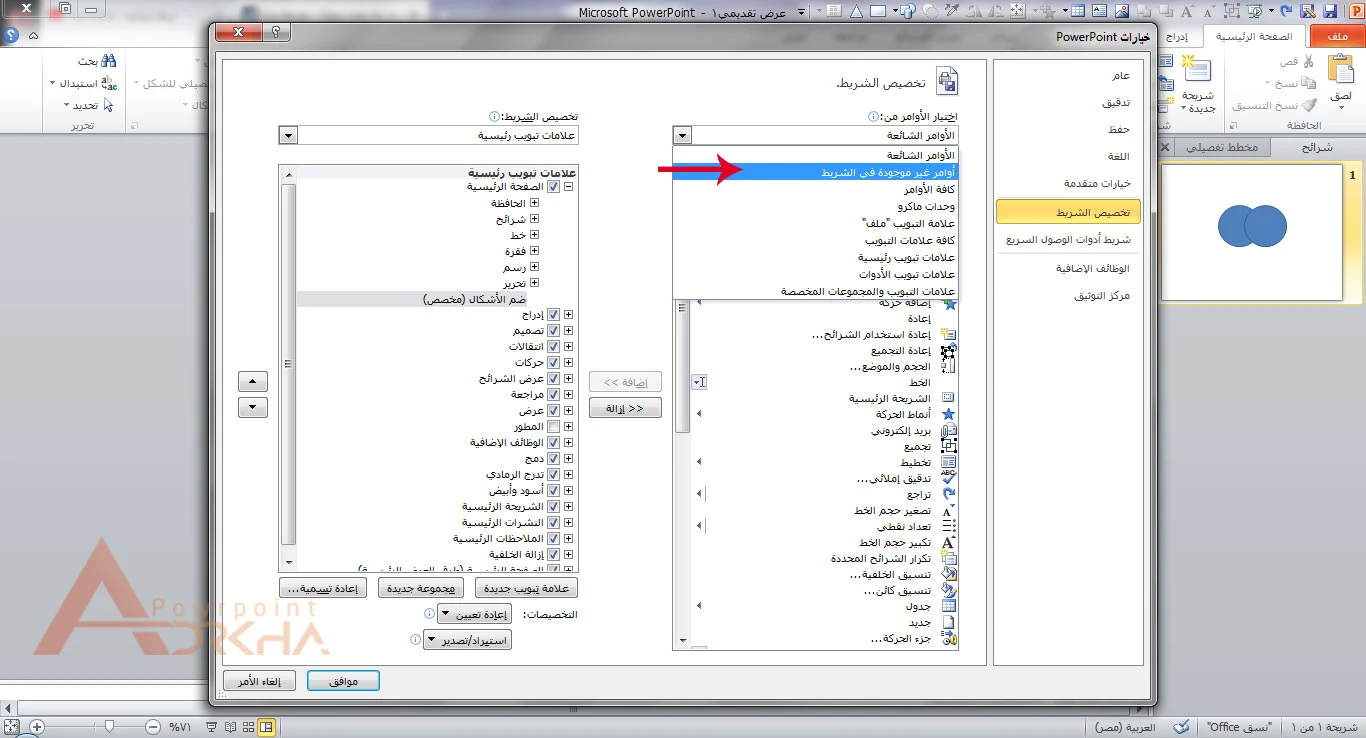Click علامة تبويب جديدة (New Tab) button
The height and width of the screenshot is (738, 1366).
pos(526,588)
